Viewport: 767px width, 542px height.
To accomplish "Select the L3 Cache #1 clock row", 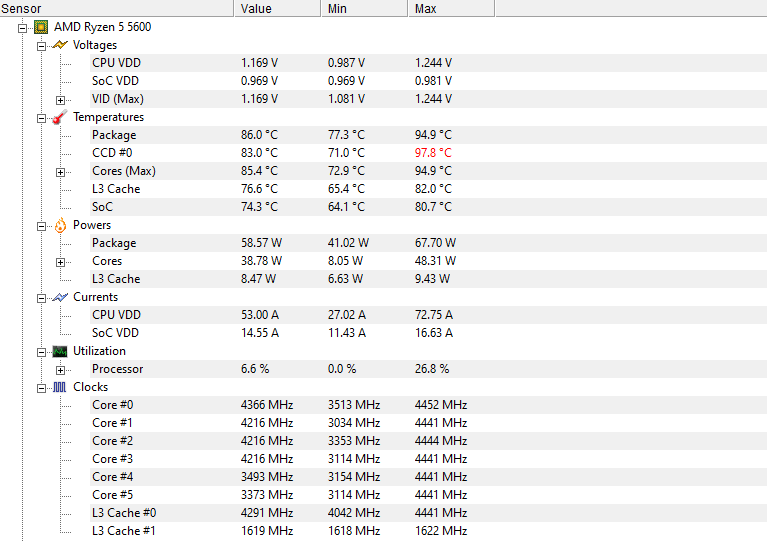I will pos(123,531).
